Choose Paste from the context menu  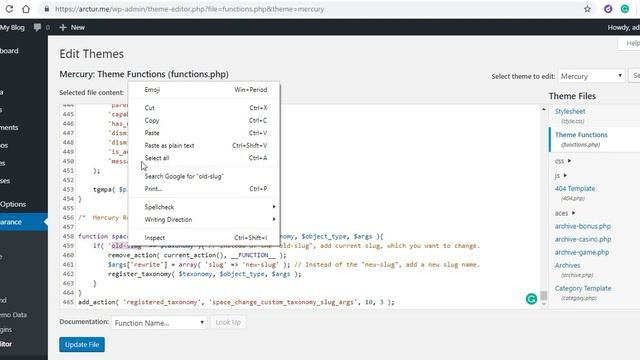(x=204, y=133)
